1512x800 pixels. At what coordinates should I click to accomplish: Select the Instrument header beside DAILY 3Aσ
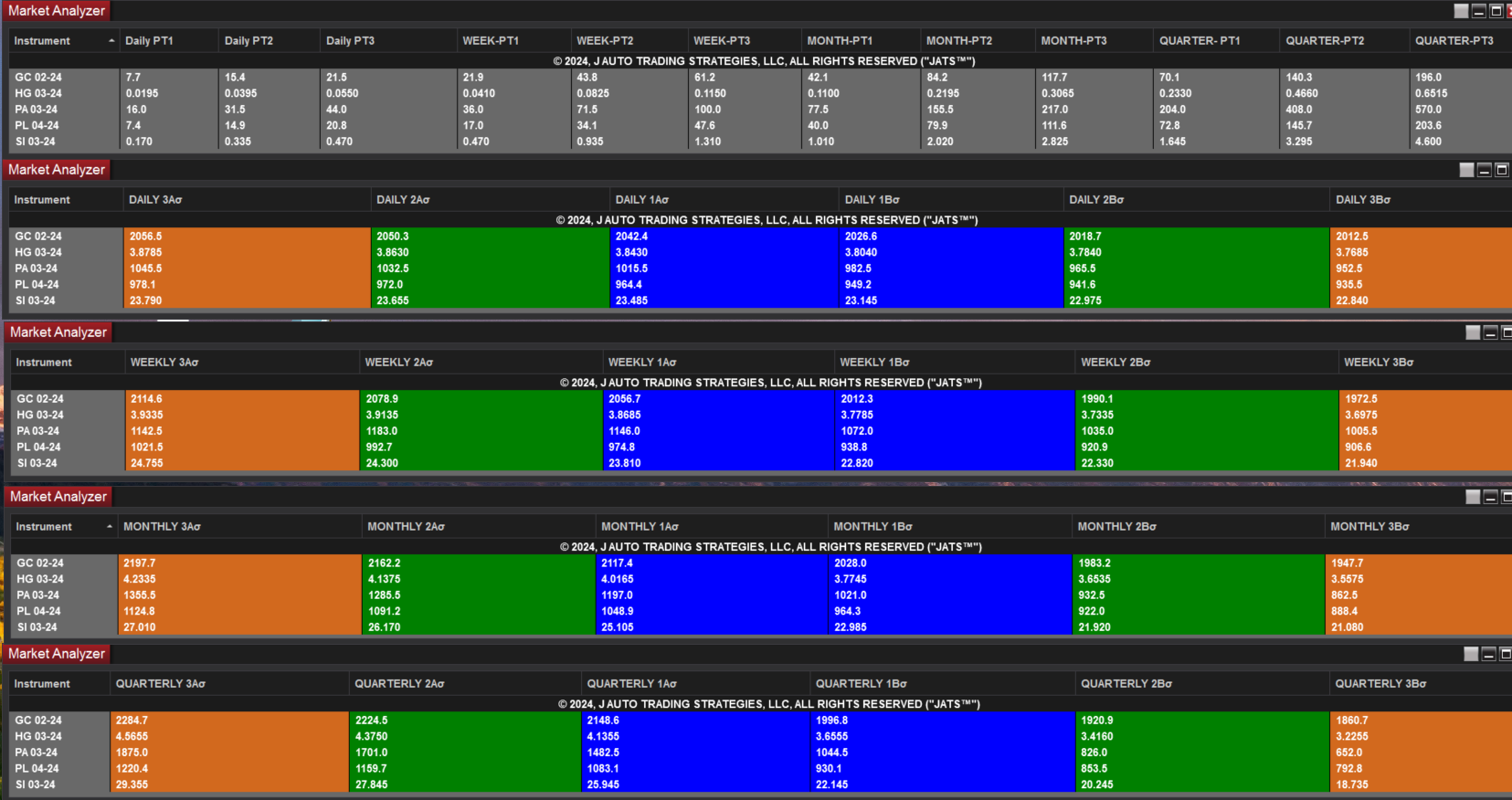[66, 200]
